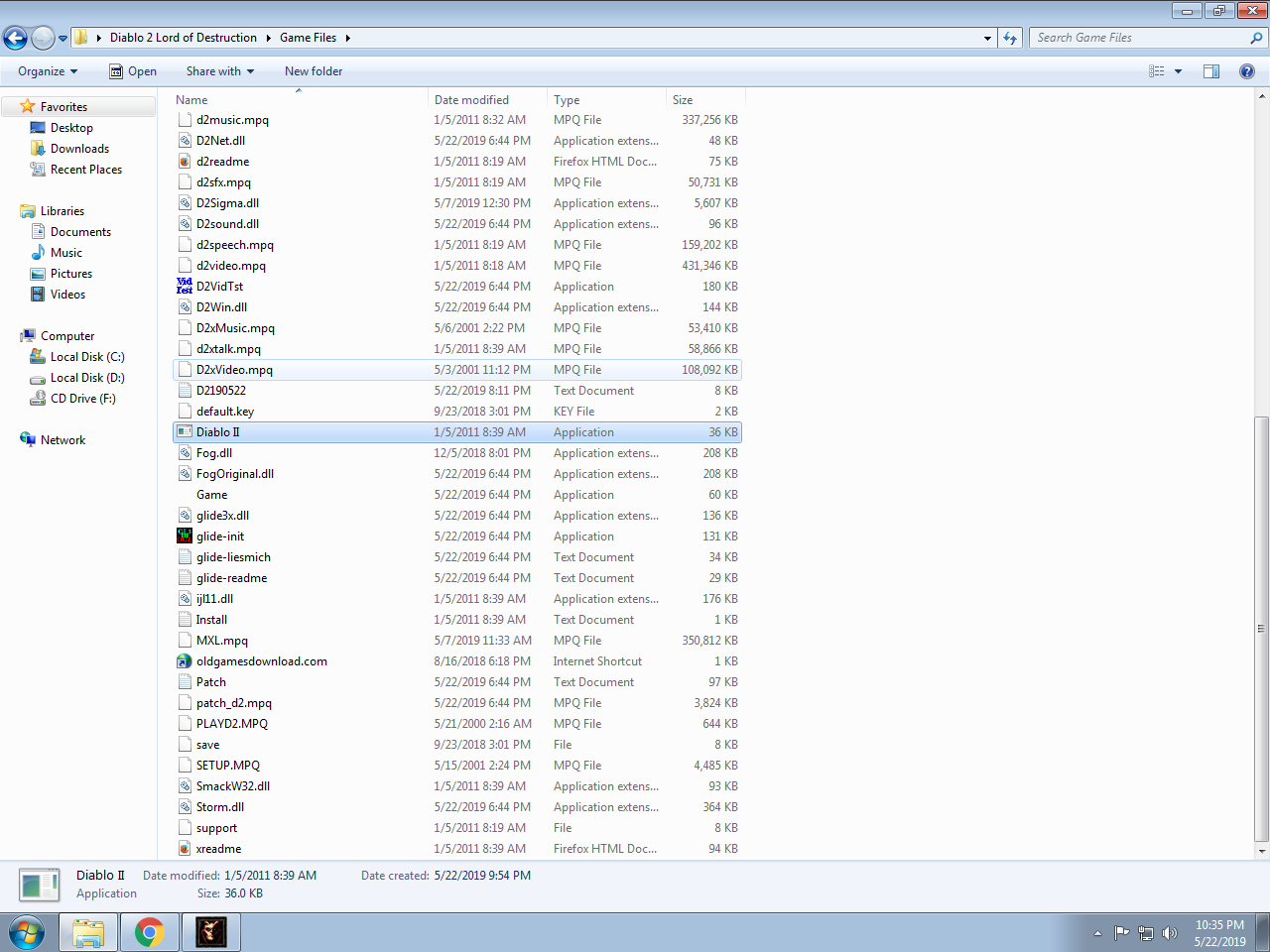This screenshot has height=952, width=1270.
Task: Select the d2readme Firefox HTML icon
Action: coord(185,162)
